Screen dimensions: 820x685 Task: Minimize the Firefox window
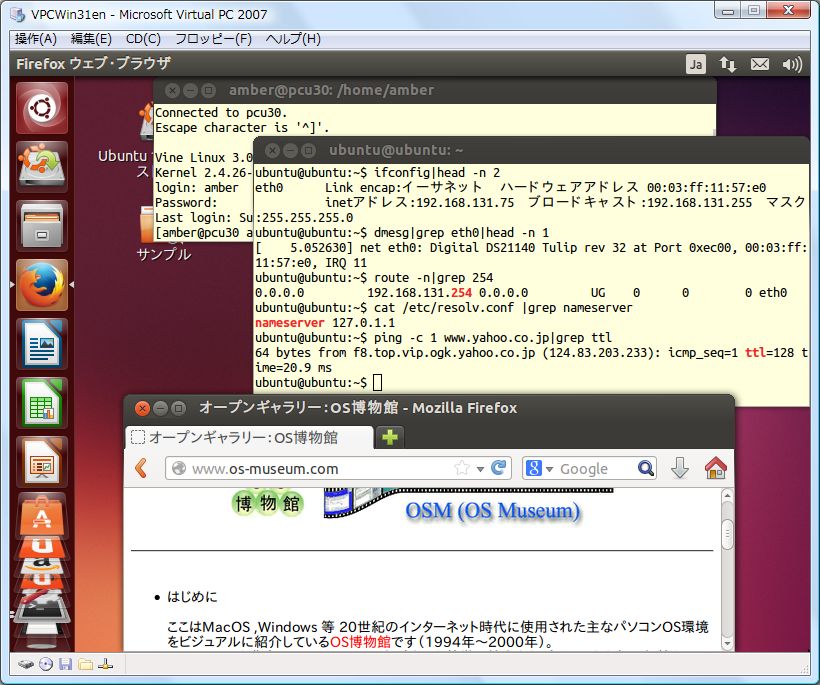coord(160,408)
